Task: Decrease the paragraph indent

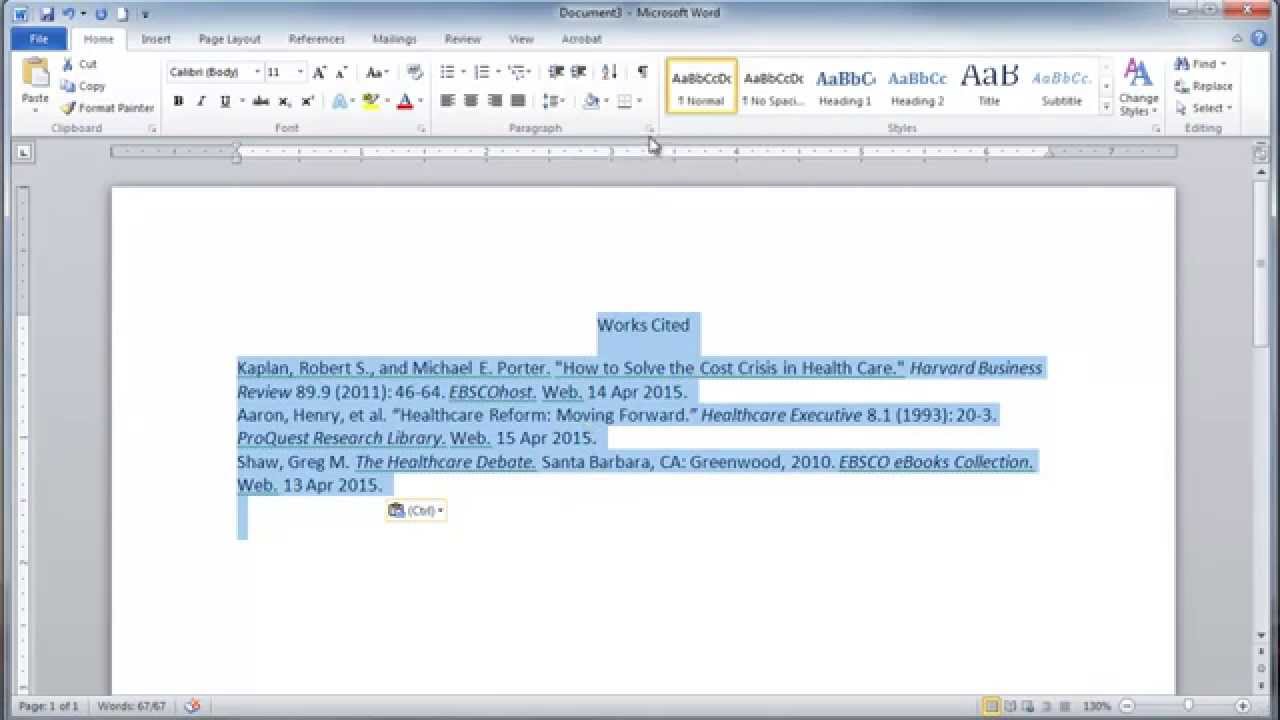Action: pos(556,72)
